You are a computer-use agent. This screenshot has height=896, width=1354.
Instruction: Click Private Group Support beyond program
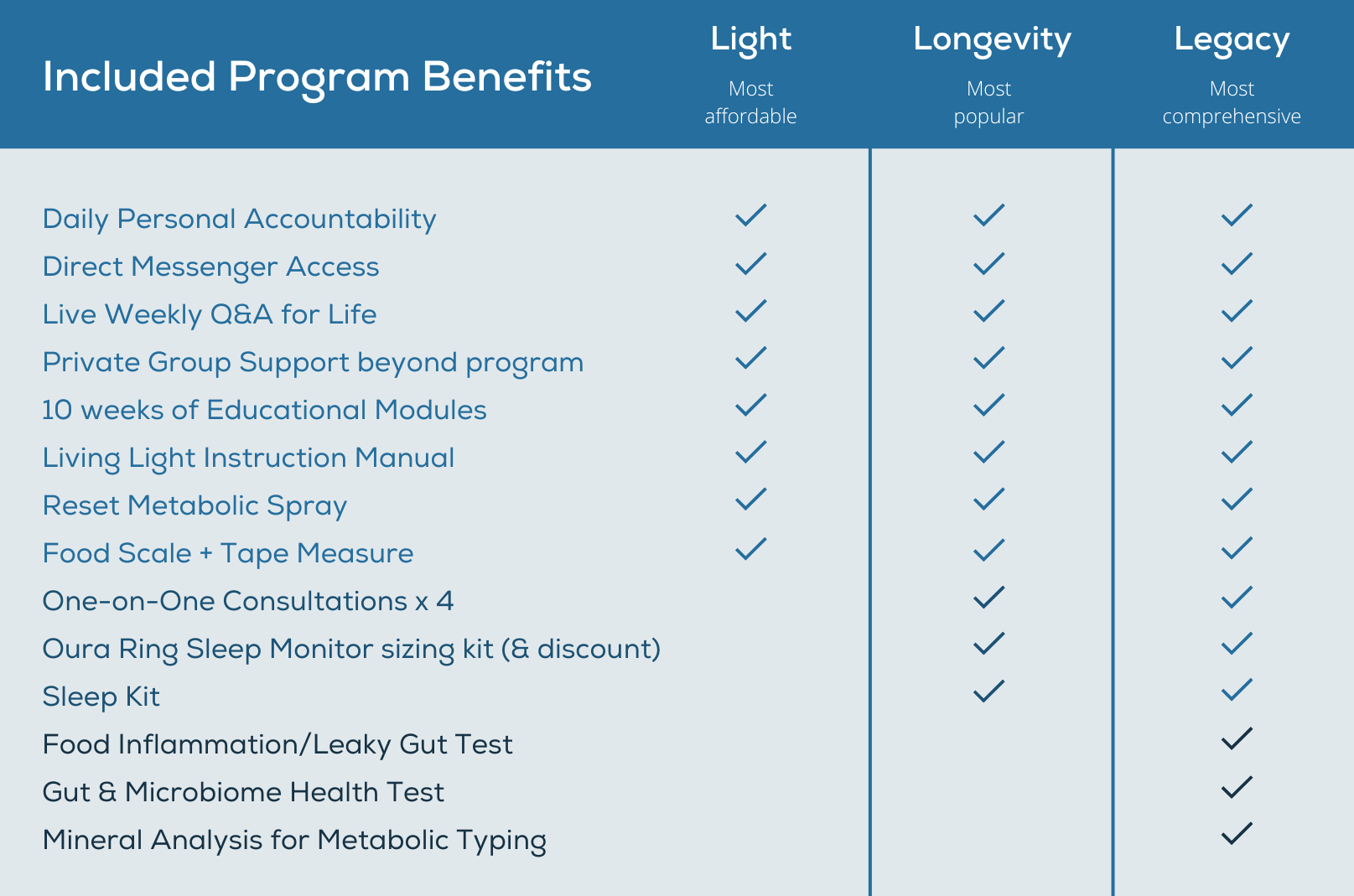click(313, 362)
